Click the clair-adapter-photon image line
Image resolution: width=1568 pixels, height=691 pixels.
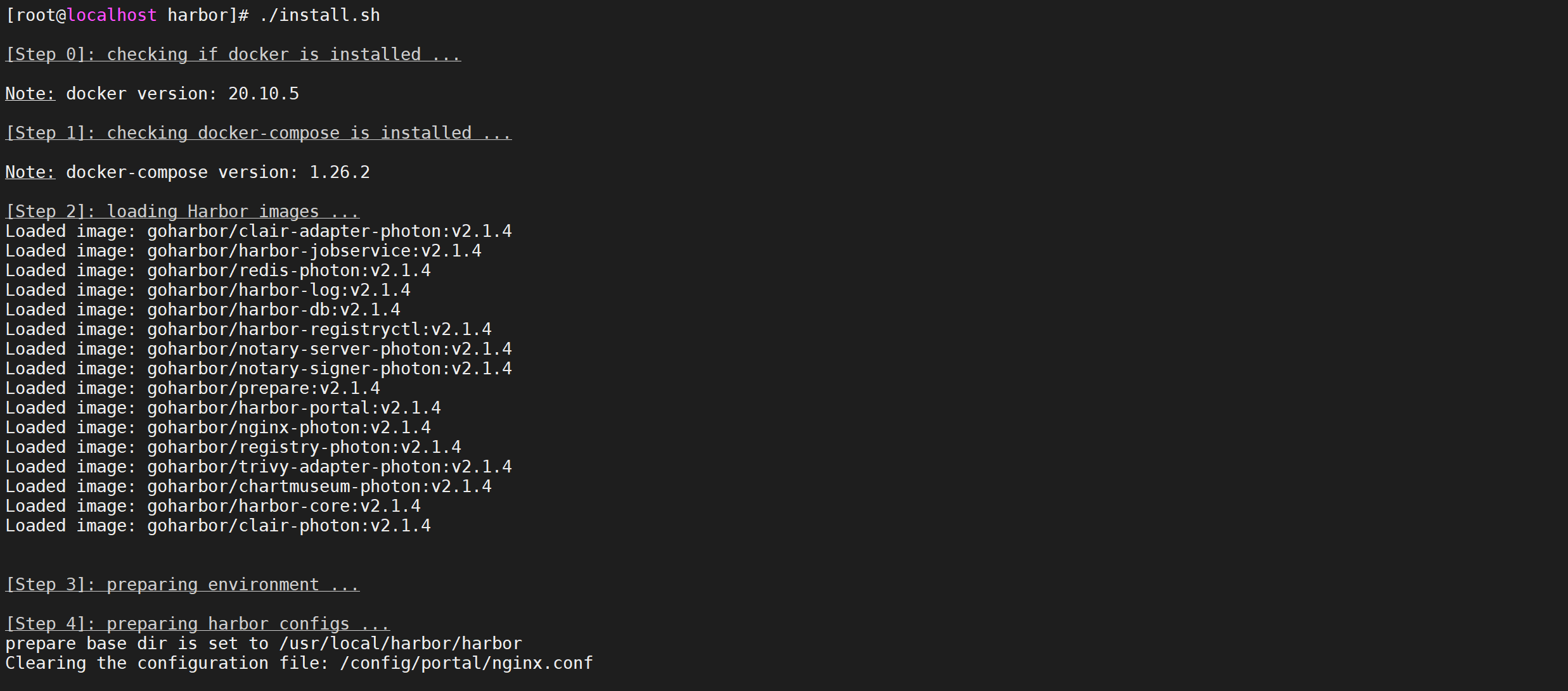tap(259, 231)
